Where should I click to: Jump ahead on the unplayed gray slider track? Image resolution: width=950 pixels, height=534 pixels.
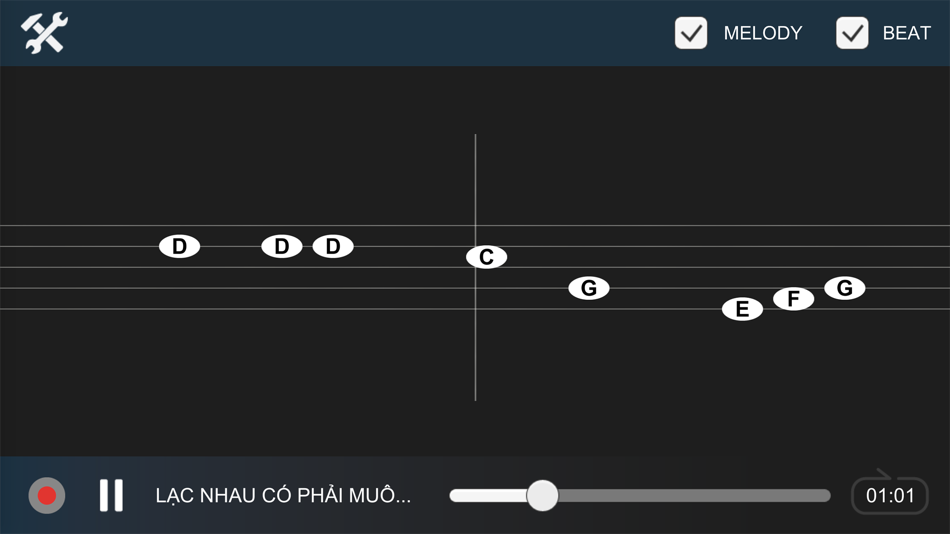click(x=694, y=495)
